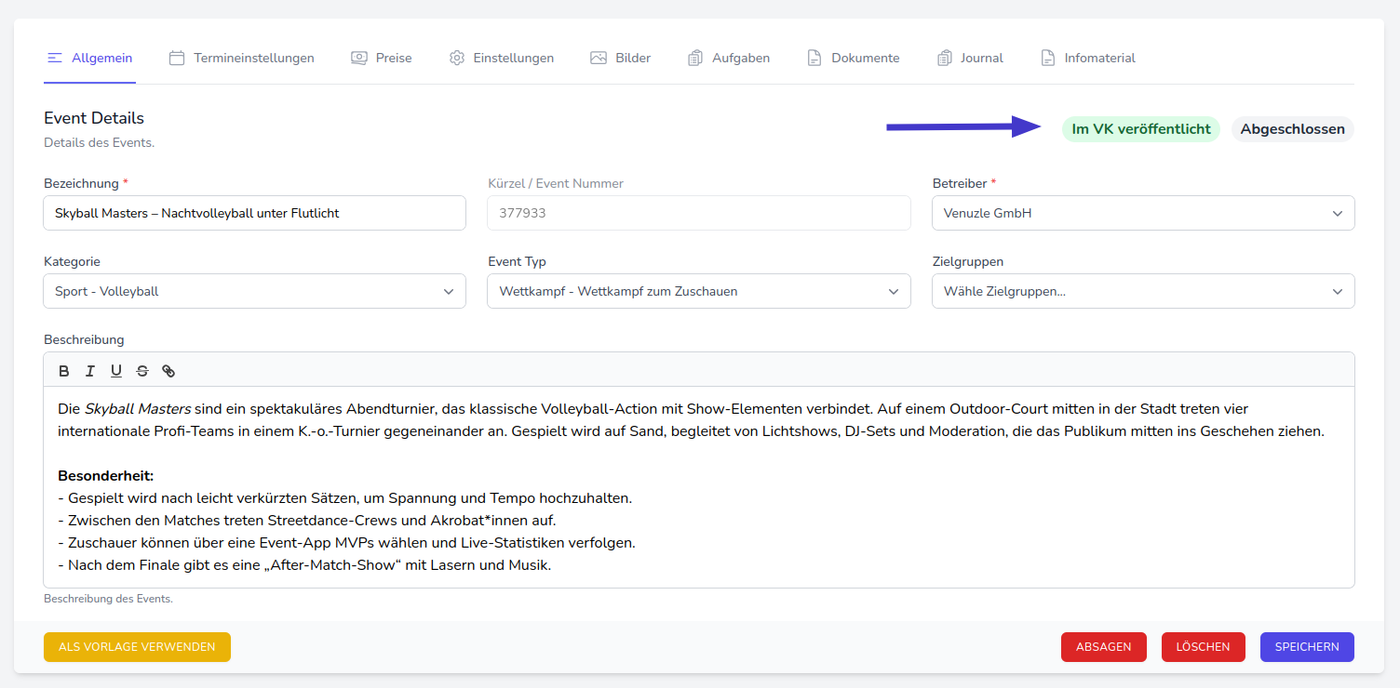Open the Aufgaben tab

pos(728,58)
